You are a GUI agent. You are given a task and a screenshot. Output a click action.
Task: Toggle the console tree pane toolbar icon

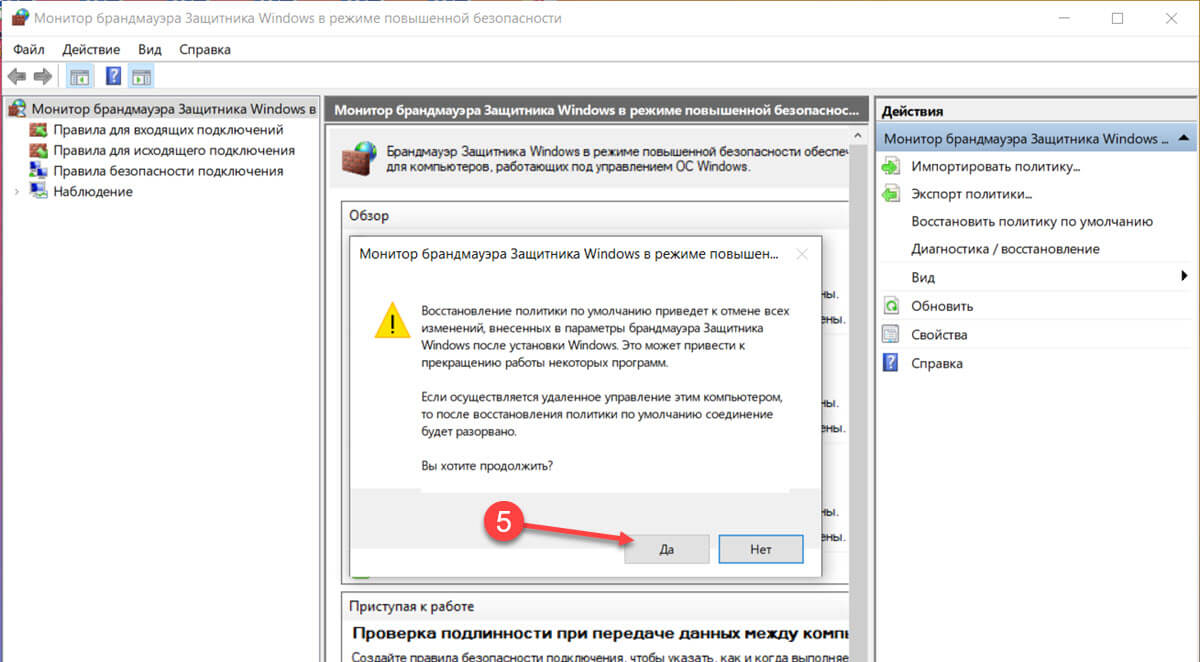coord(79,77)
